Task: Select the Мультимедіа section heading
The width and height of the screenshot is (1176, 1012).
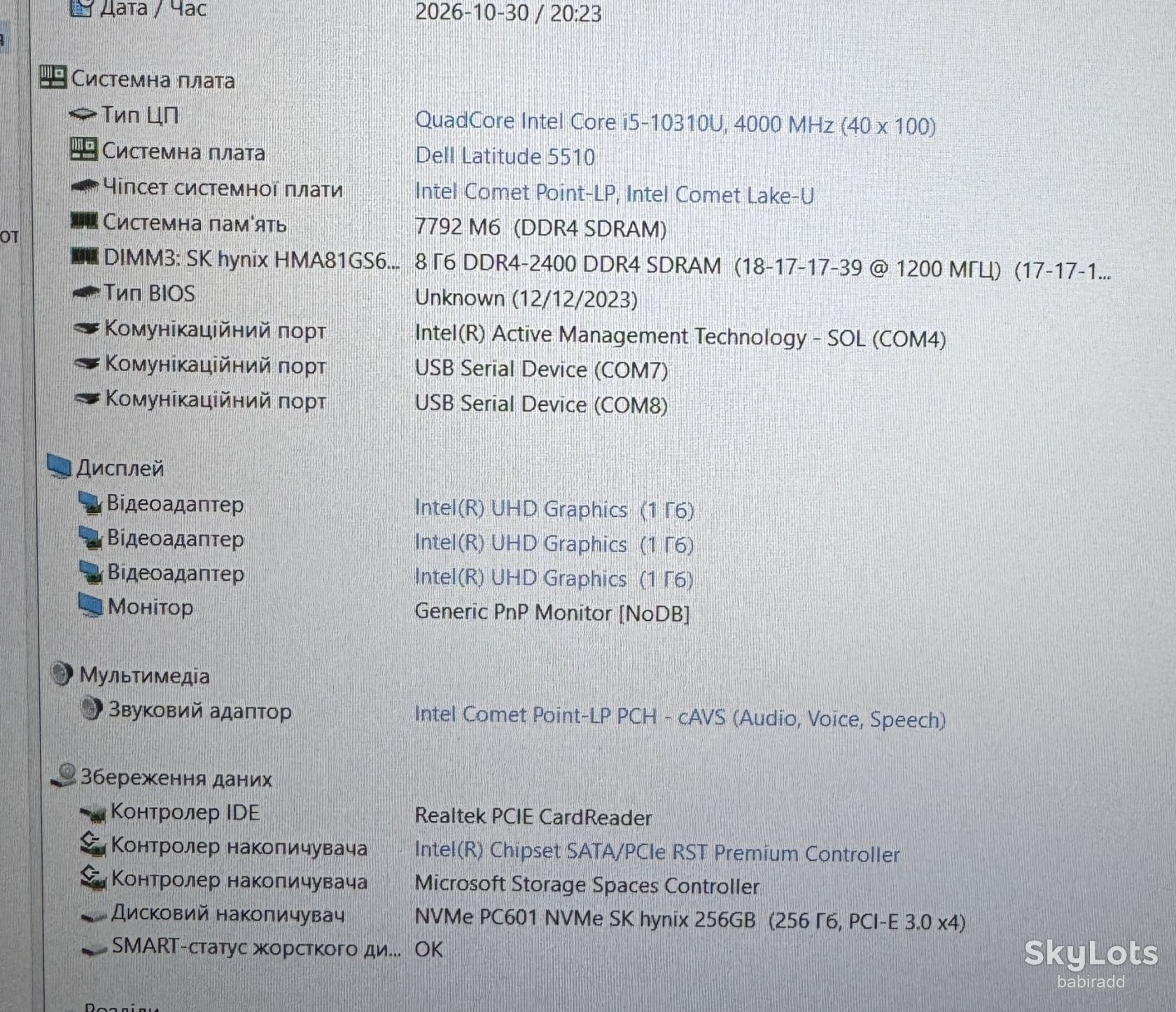Action: (x=145, y=675)
